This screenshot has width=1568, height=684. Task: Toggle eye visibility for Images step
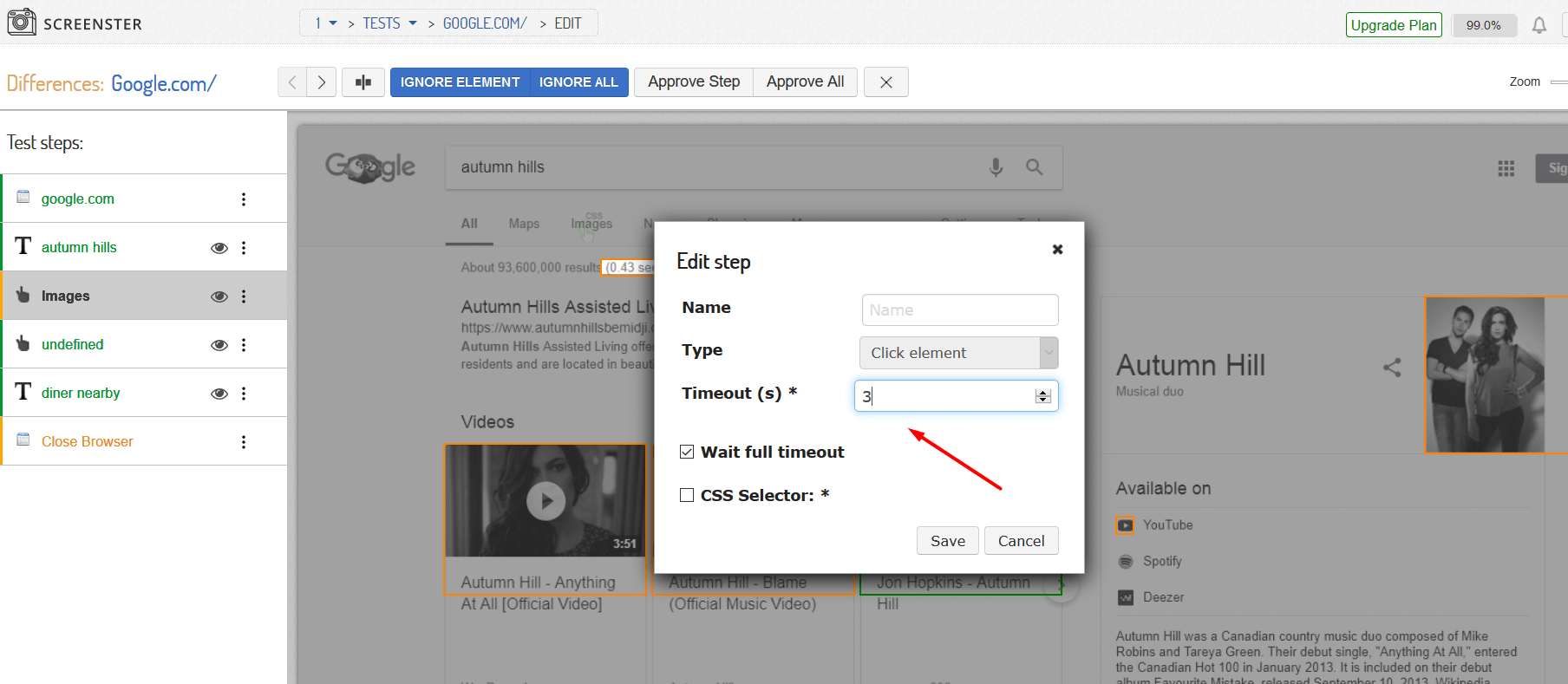(x=219, y=296)
